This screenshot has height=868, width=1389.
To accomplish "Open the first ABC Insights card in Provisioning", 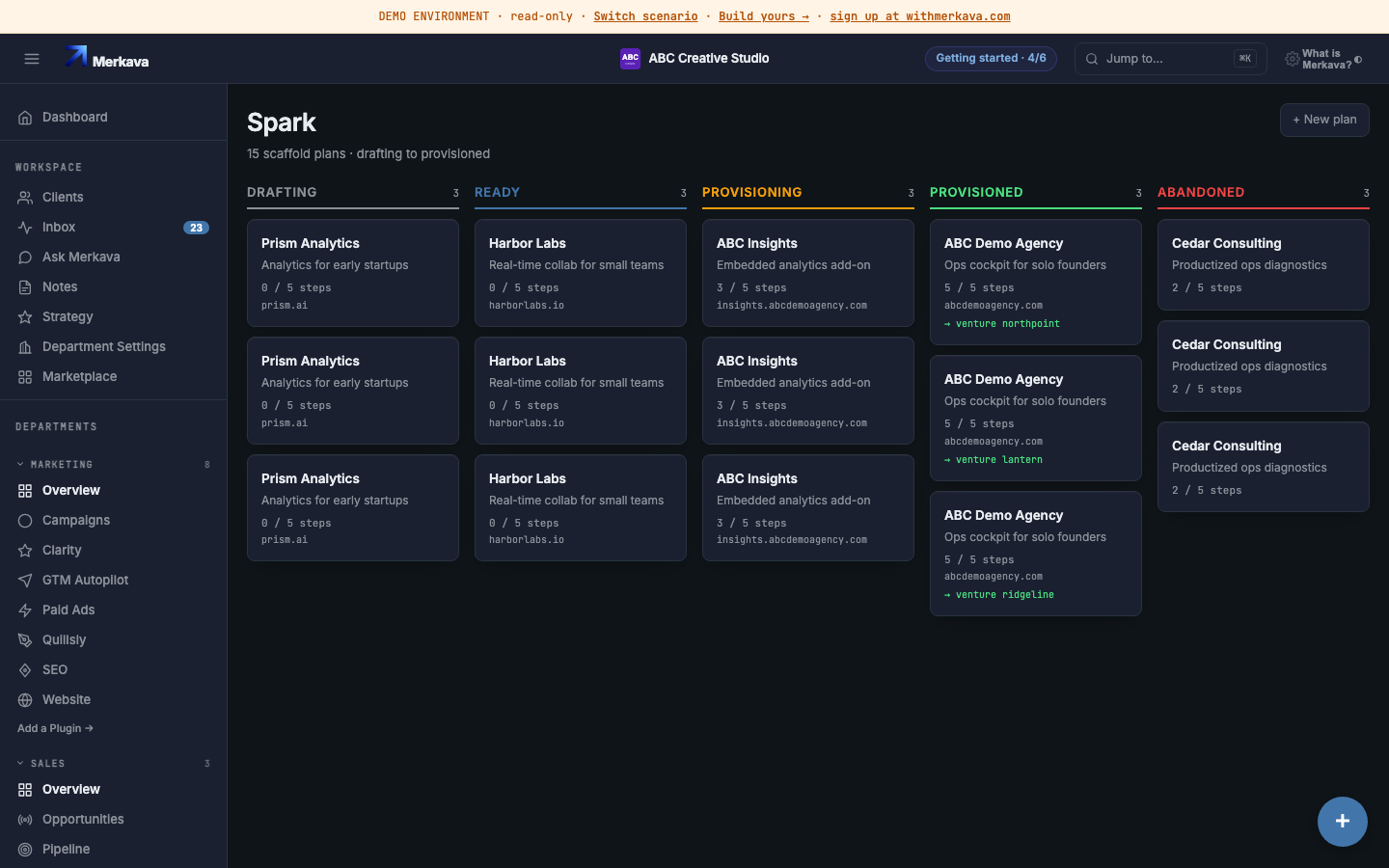I will (x=808, y=273).
